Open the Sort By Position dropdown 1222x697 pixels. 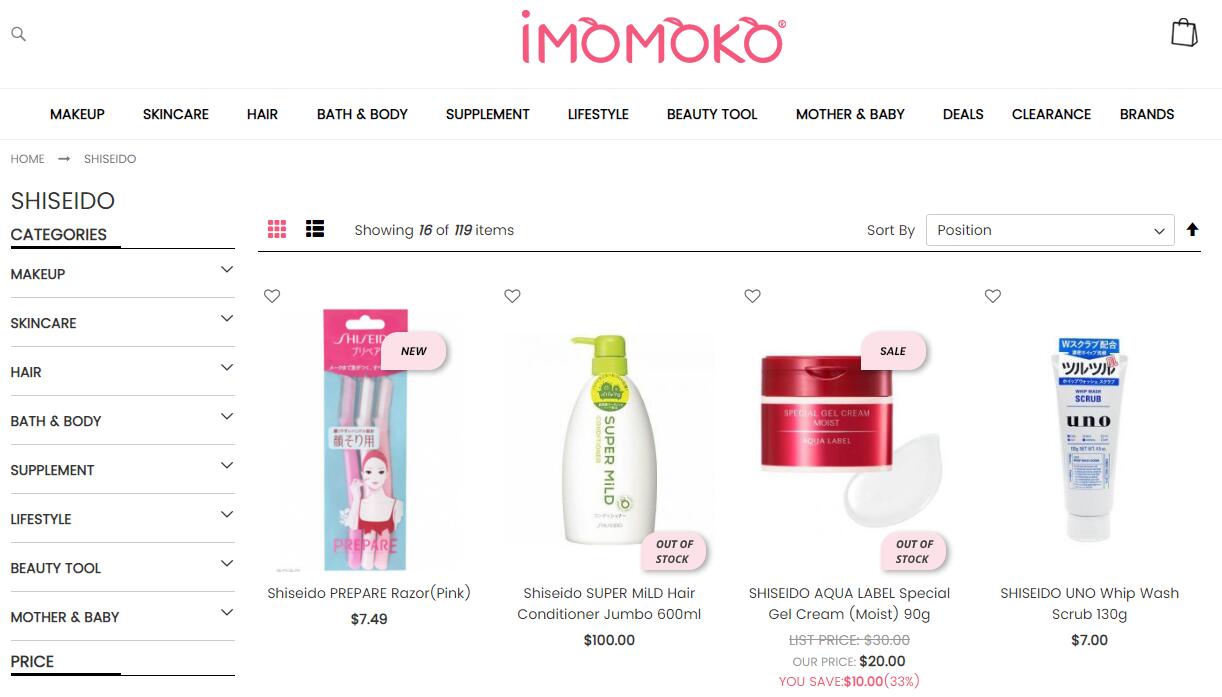point(1050,230)
